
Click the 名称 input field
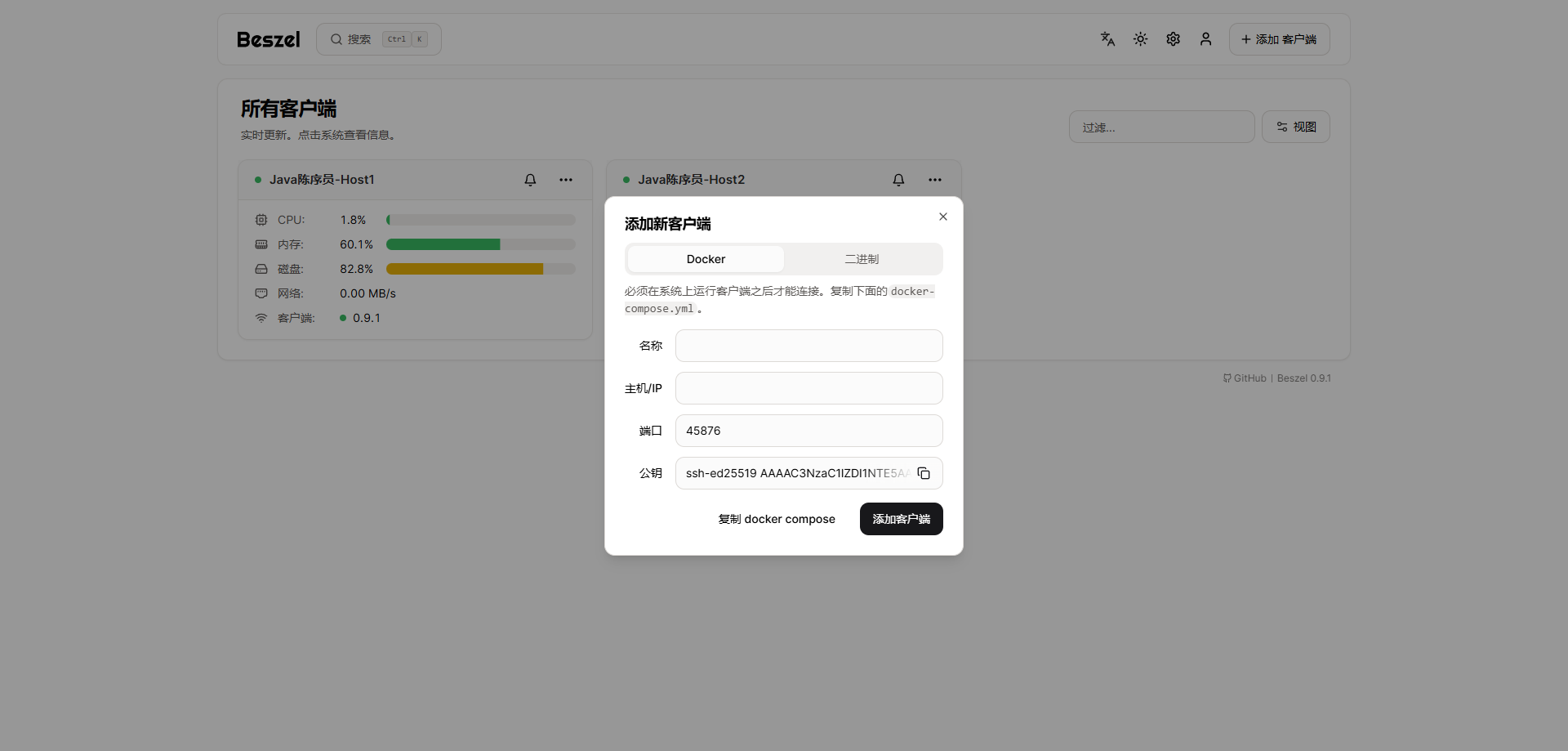tap(808, 346)
